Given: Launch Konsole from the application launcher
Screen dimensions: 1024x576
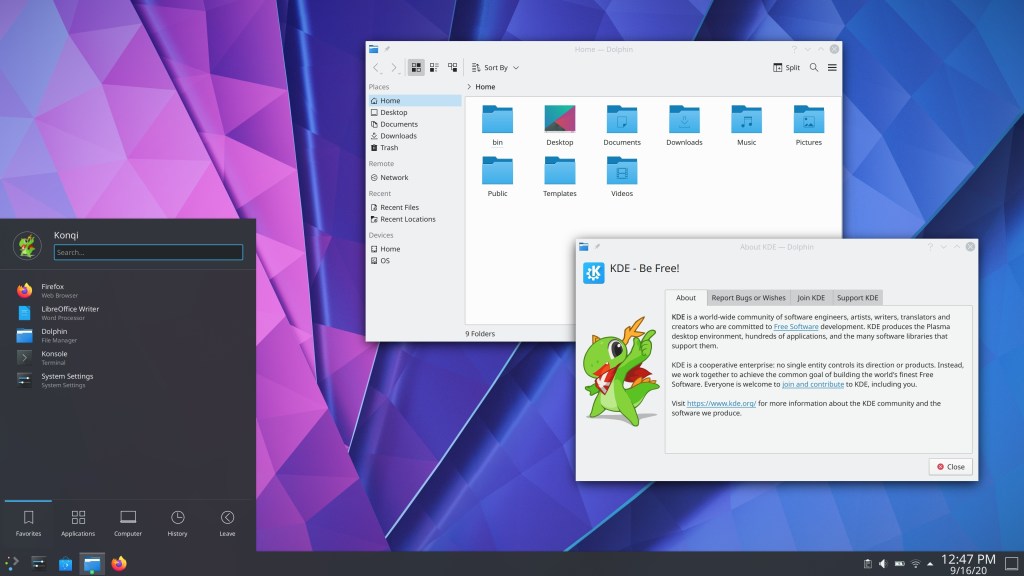Looking at the screenshot, I should tap(54, 357).
